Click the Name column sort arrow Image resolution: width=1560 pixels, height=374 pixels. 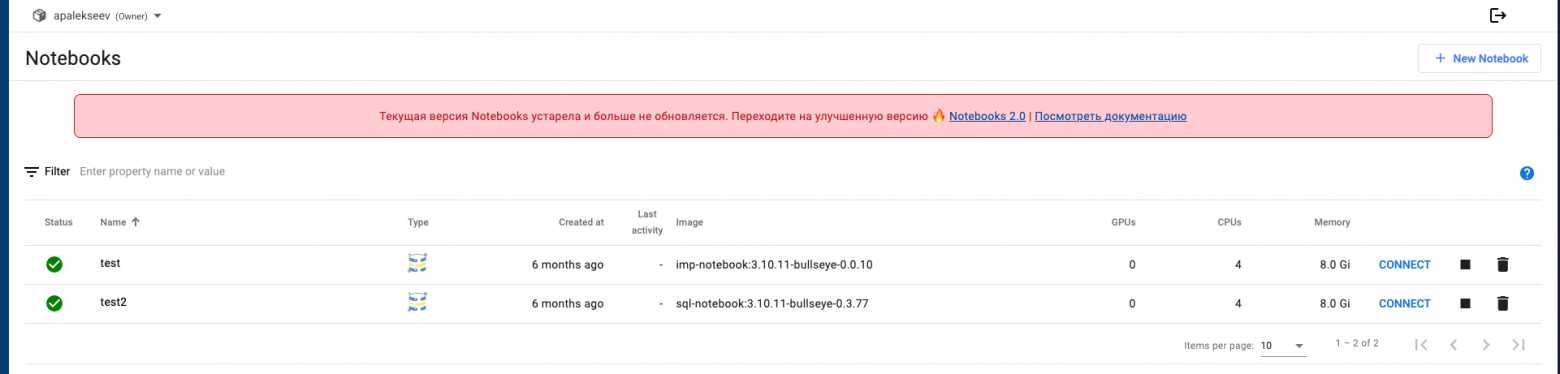click(x=135, y=222)
